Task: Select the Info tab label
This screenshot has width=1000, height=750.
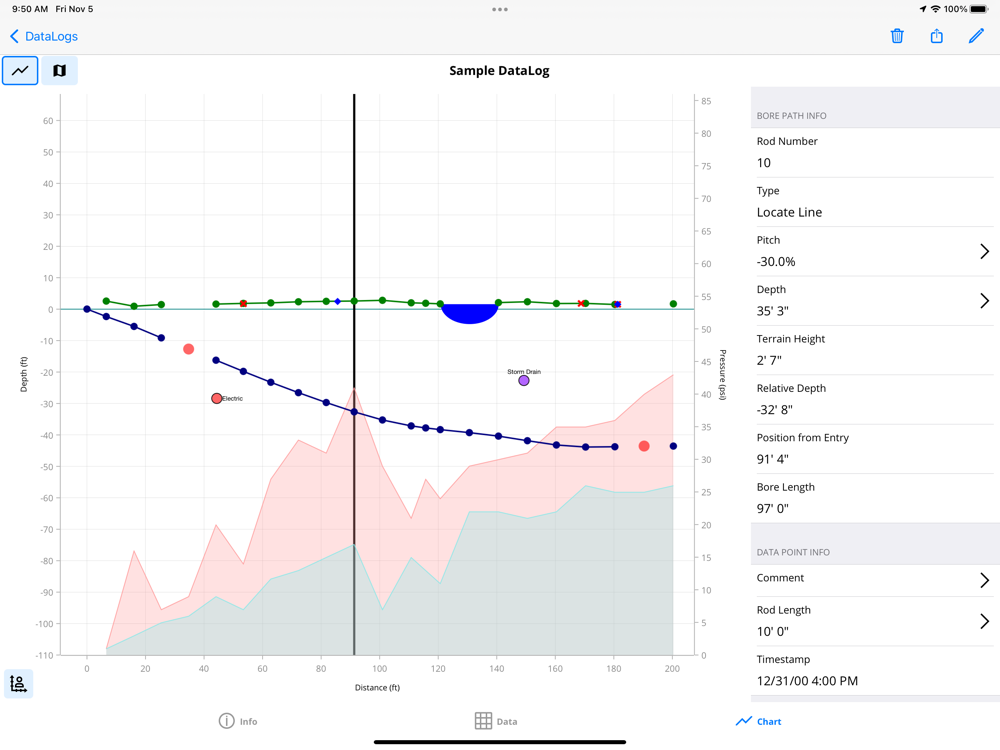Action: coord(248,721)
